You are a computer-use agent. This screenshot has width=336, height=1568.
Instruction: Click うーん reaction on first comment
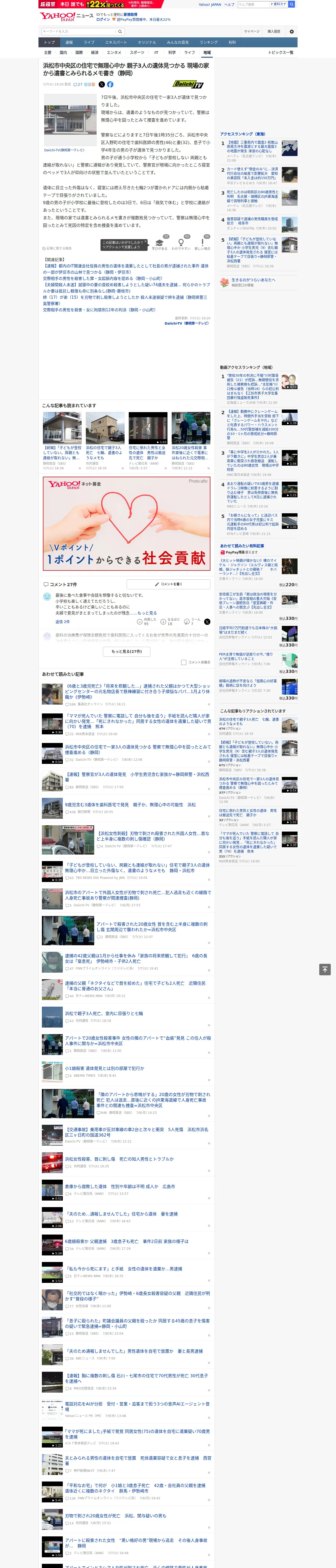[192, 621]
